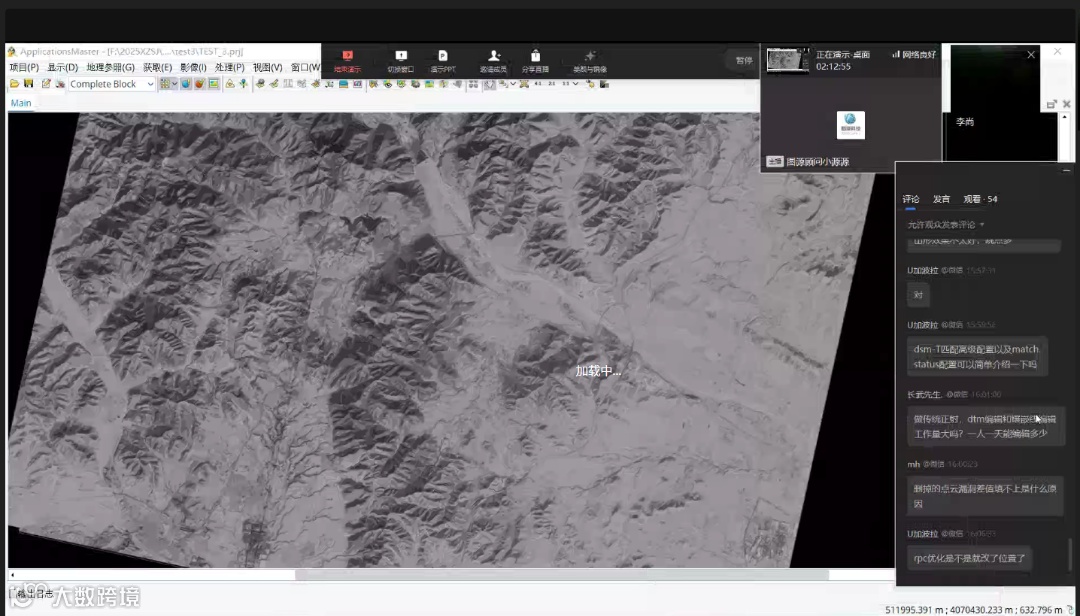Switch to the 发言 tab
The height and width of the screenshot is (616, 1080).
coord(941,199)
